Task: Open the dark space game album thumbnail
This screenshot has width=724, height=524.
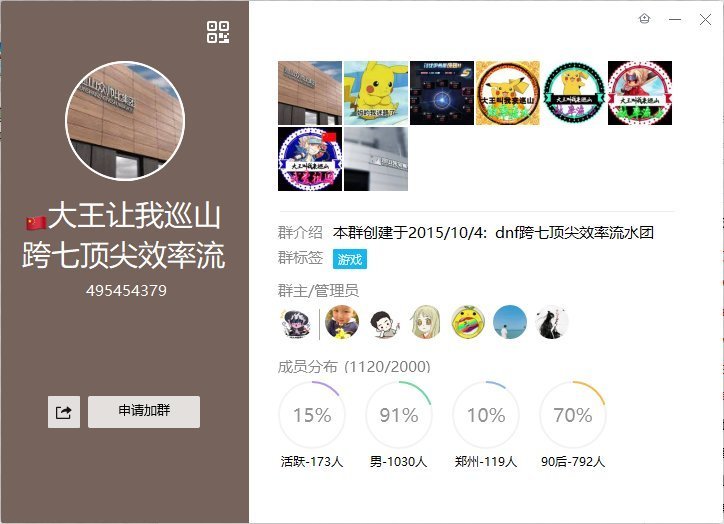Action: 442,93
